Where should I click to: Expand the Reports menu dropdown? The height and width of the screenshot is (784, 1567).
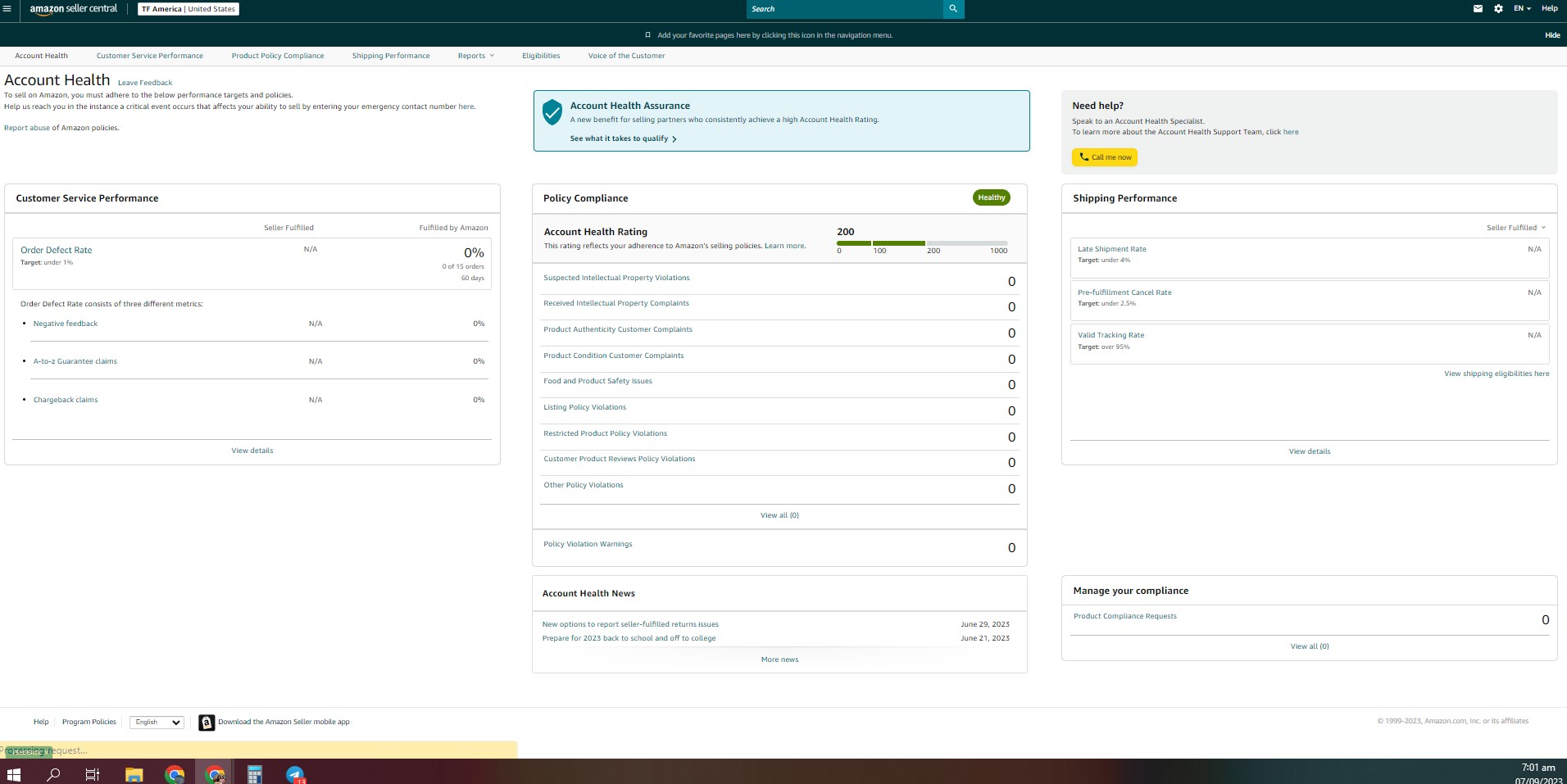tap(476, 56)
